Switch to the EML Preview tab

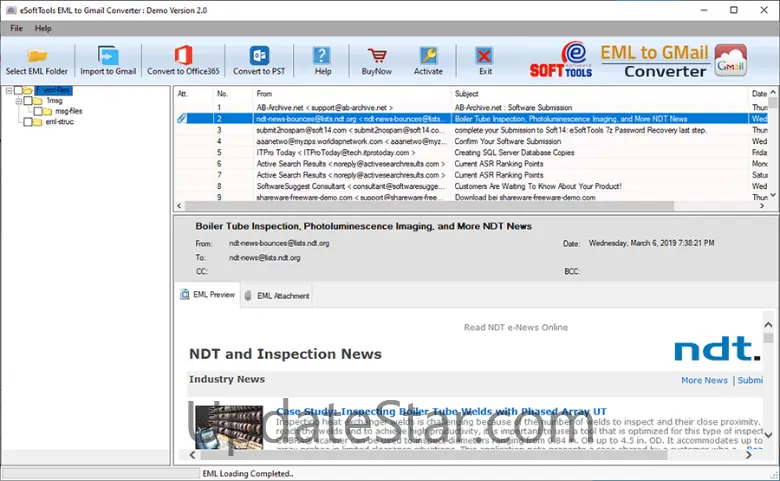click(x=207, y=294)
